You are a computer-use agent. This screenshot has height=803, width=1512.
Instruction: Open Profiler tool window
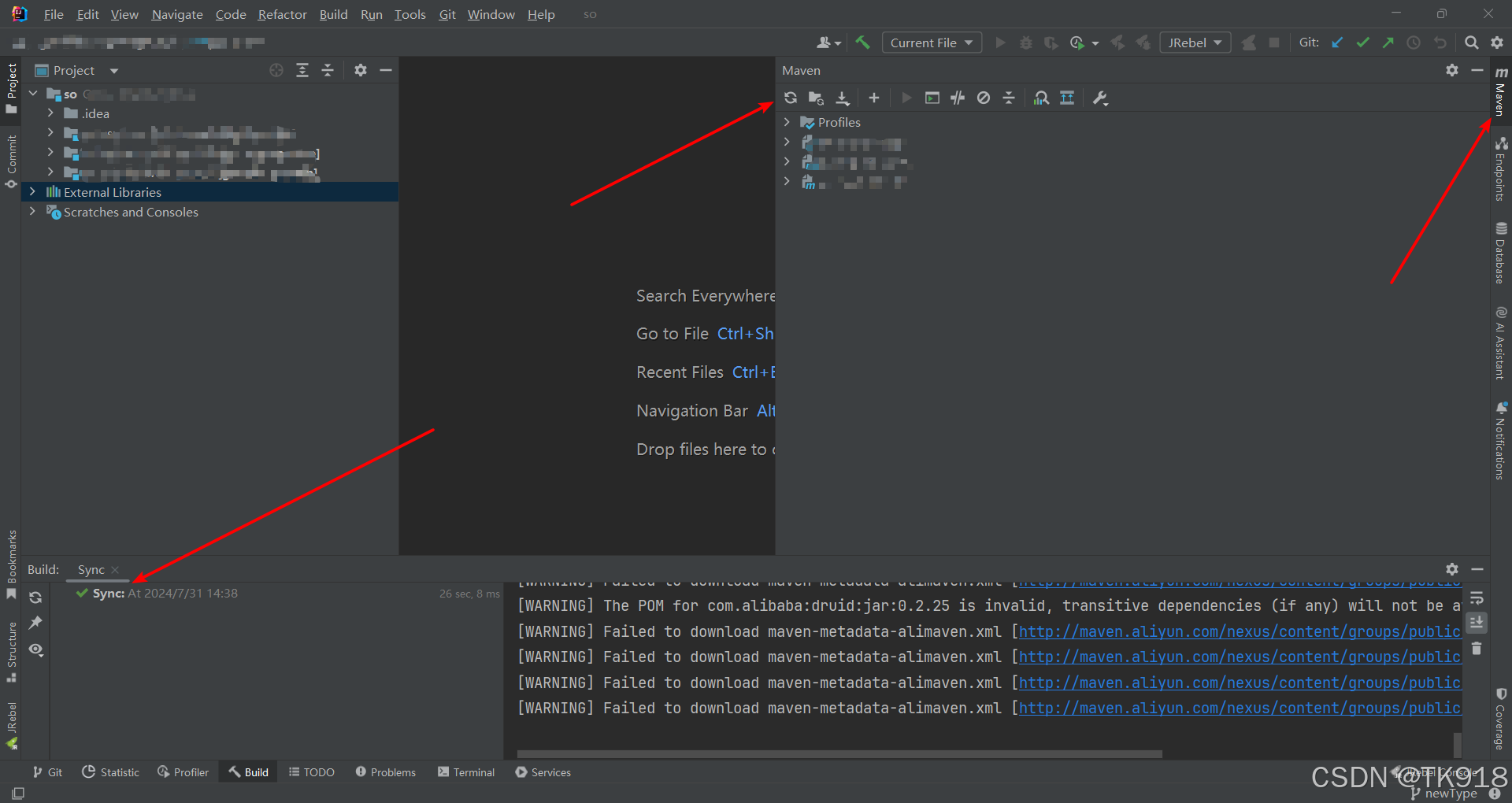pyautogui.click(x=183, y=772)
